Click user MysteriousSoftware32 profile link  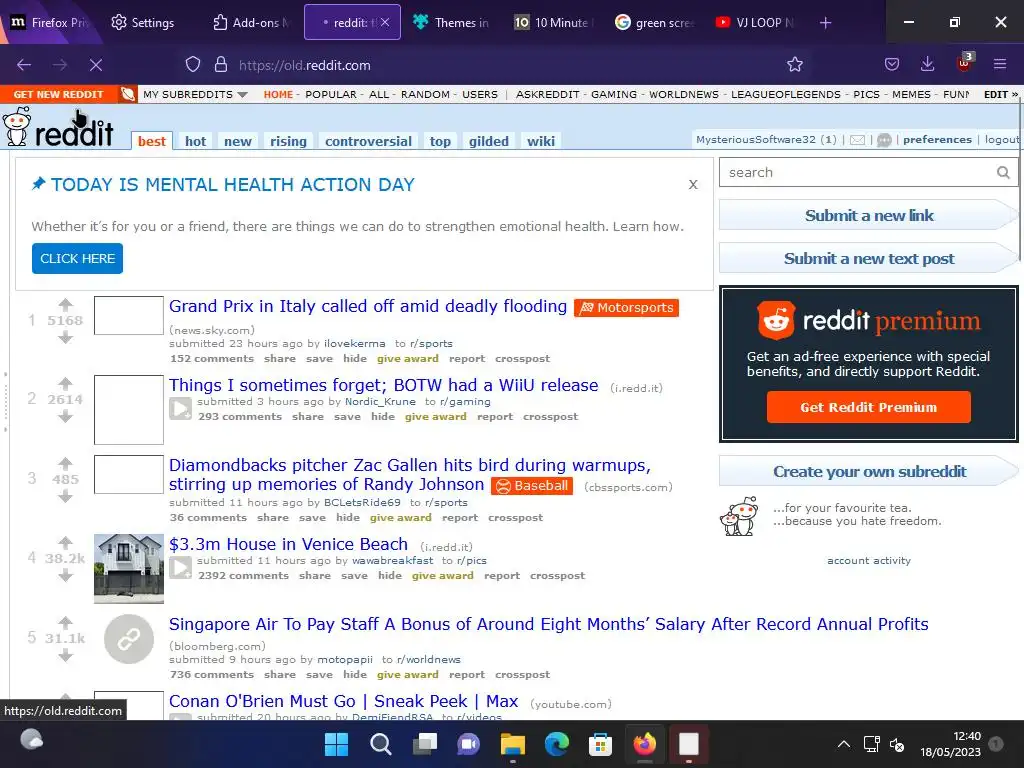(x=756, y=140)
